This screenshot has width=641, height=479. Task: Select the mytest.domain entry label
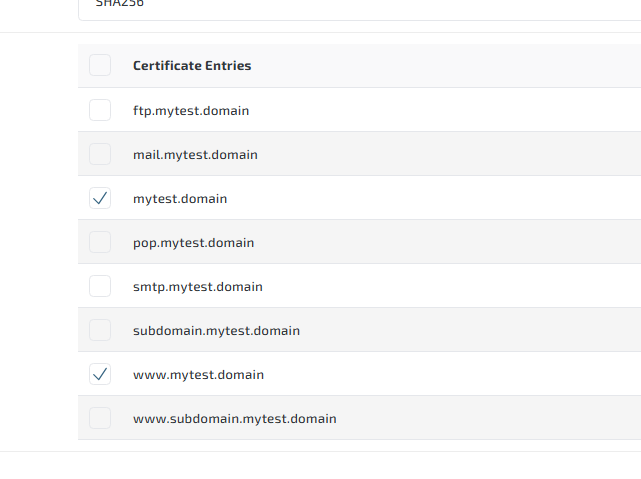180,199
